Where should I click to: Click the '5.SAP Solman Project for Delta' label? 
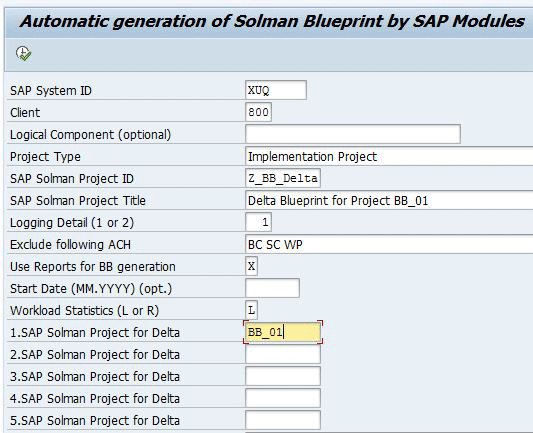94,421
